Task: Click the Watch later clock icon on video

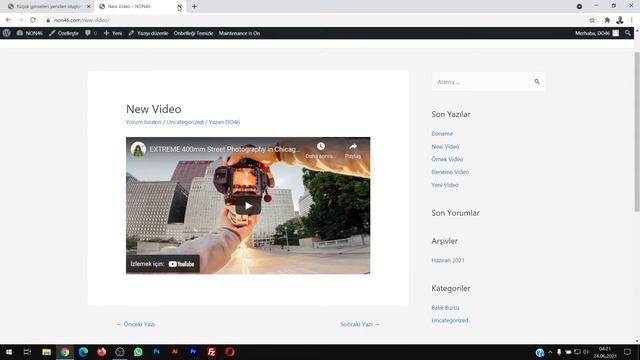Action: tap(321, 146)
